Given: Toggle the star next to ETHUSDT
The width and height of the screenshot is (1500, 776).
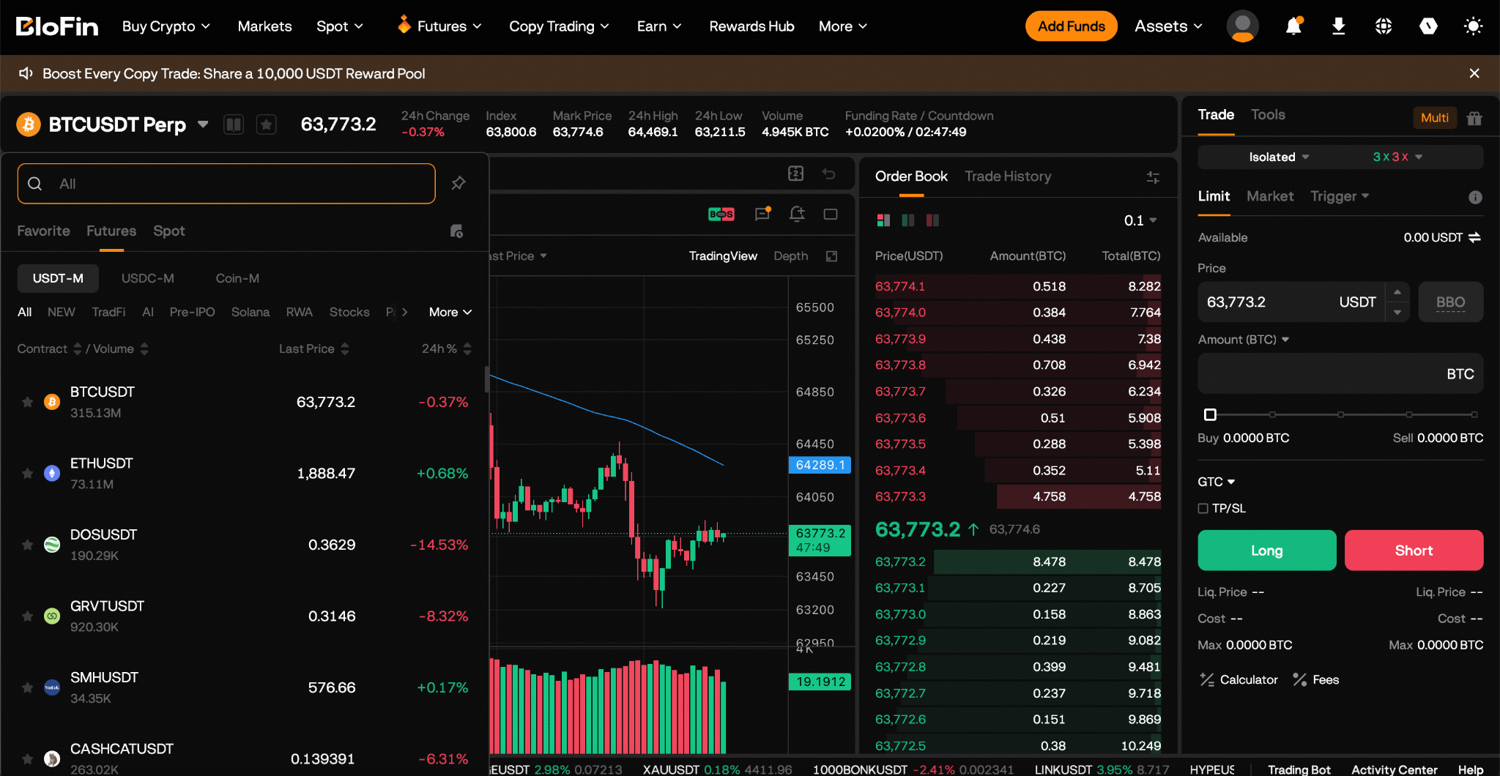Looking at the screenshot, I should (x=27, y=473).
